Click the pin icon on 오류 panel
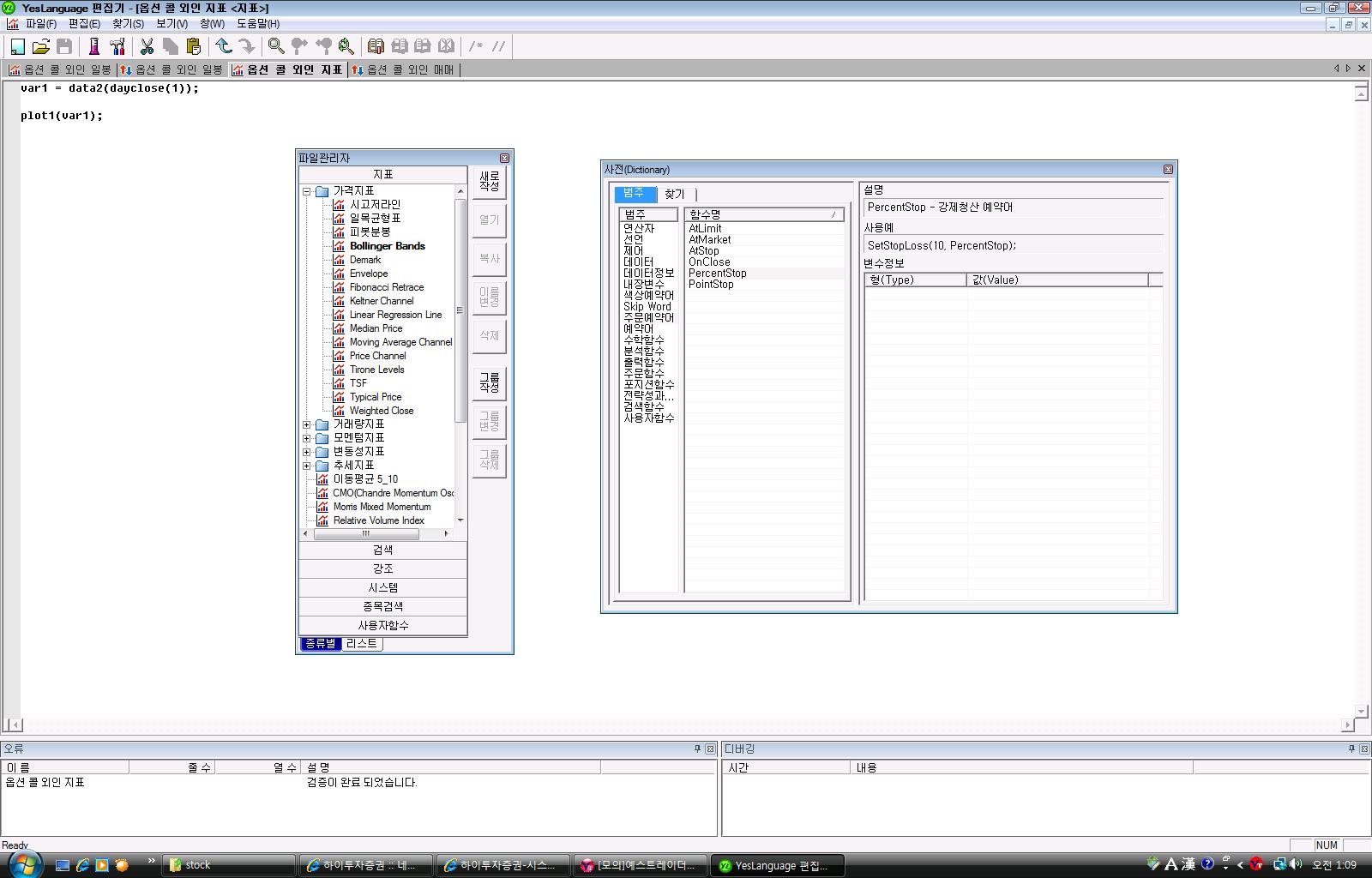1372x878 pixels. point(697,749)
